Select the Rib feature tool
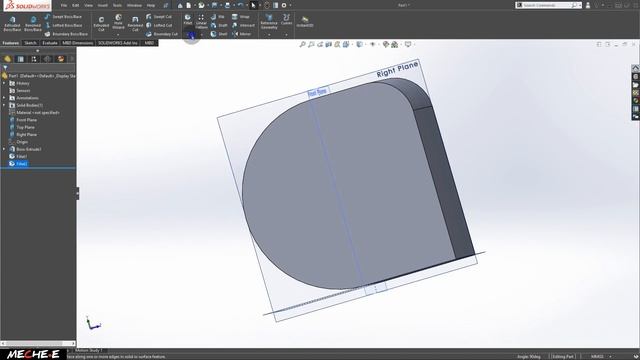The width and height of the screenshot is (640, 360). coord(218,17)
